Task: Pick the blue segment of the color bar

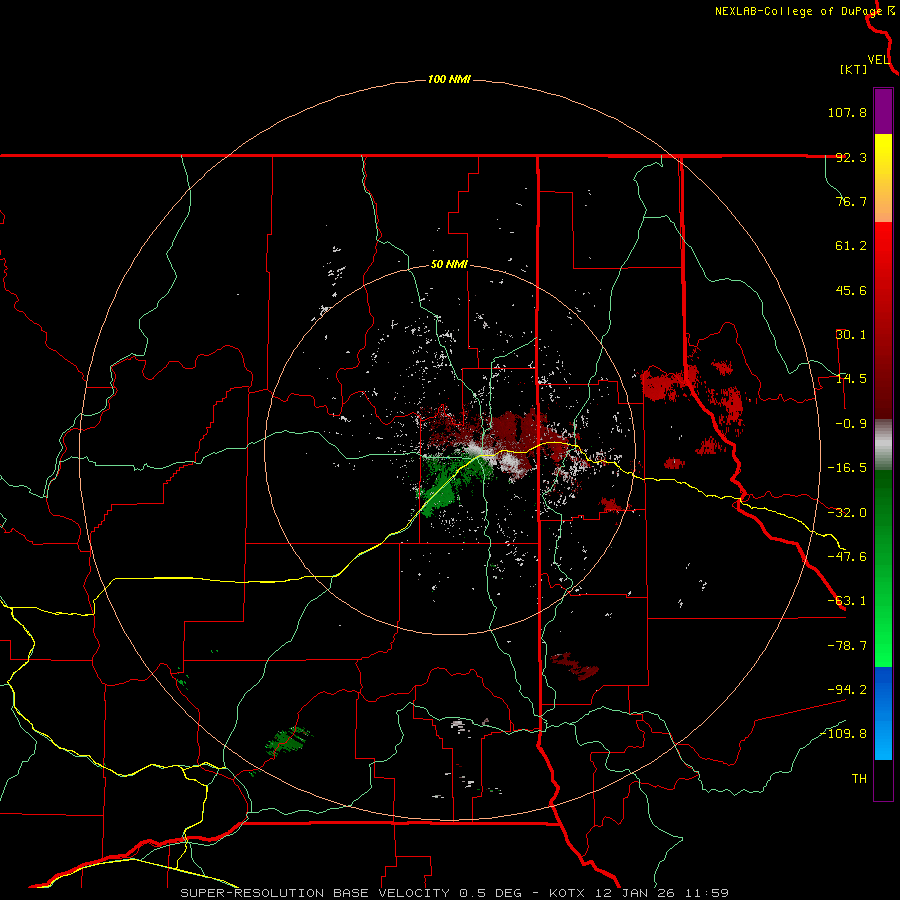Action: tap(883, 713)
